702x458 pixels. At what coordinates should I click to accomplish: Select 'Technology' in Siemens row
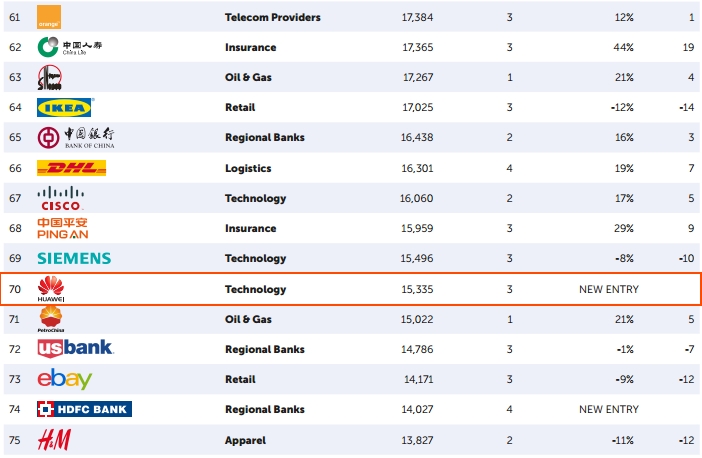click(255, 258)
